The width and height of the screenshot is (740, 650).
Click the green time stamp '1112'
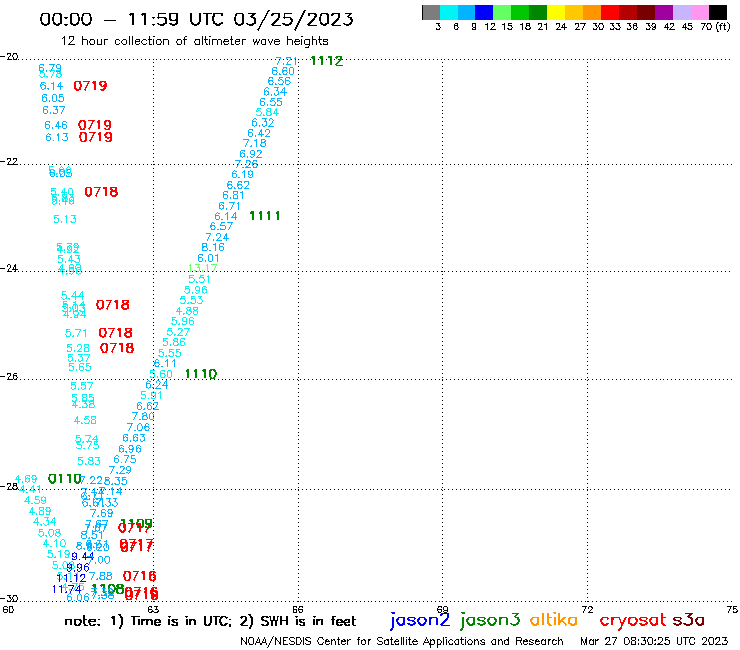(327, 61)
